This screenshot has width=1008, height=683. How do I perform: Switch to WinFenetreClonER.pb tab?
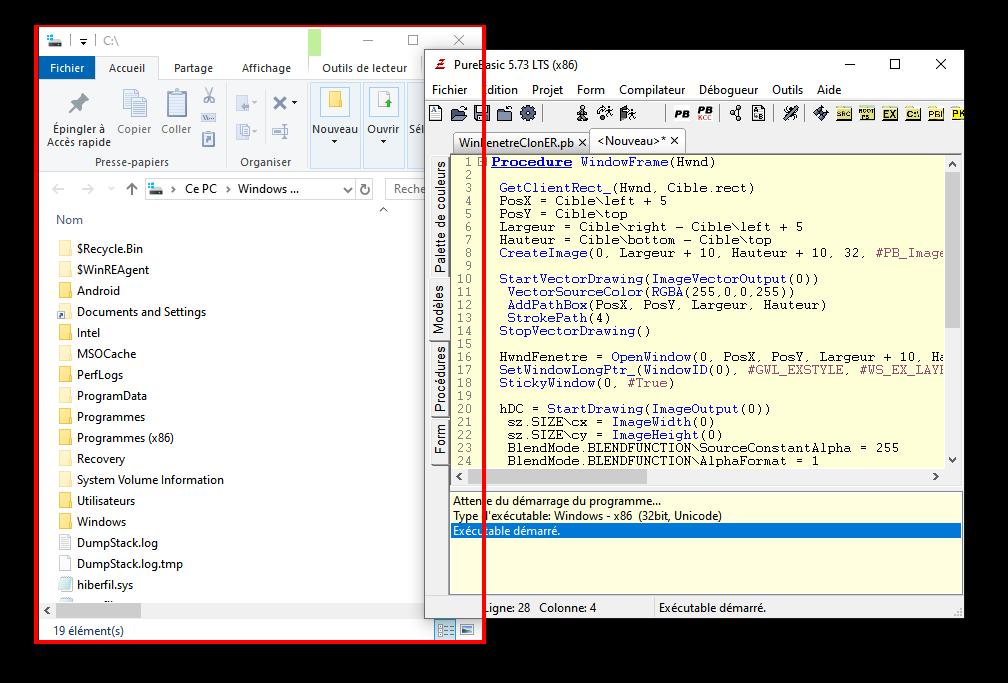coord(522,142)
